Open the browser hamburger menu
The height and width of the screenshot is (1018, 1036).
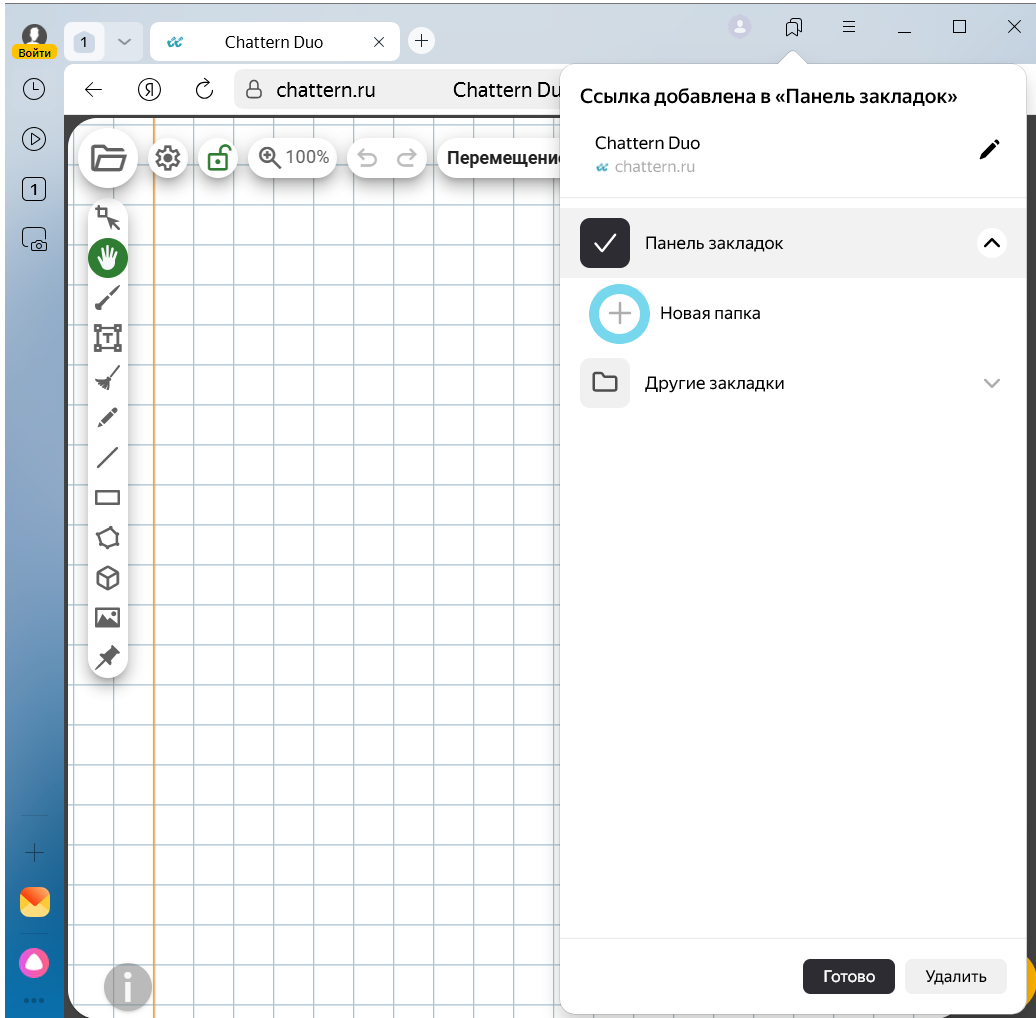848,27
